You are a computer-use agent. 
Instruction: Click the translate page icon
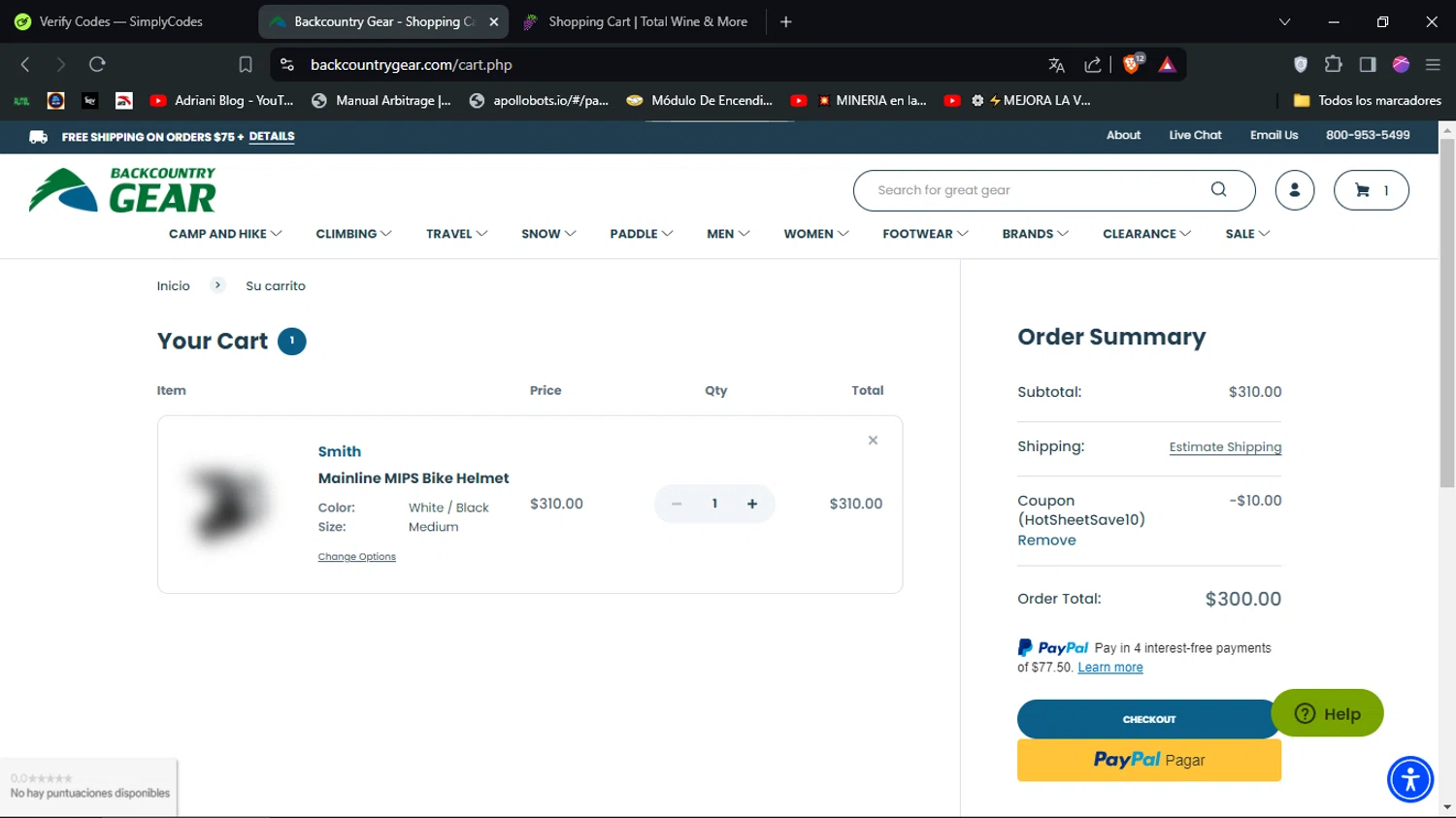(x=1057, y=65)
